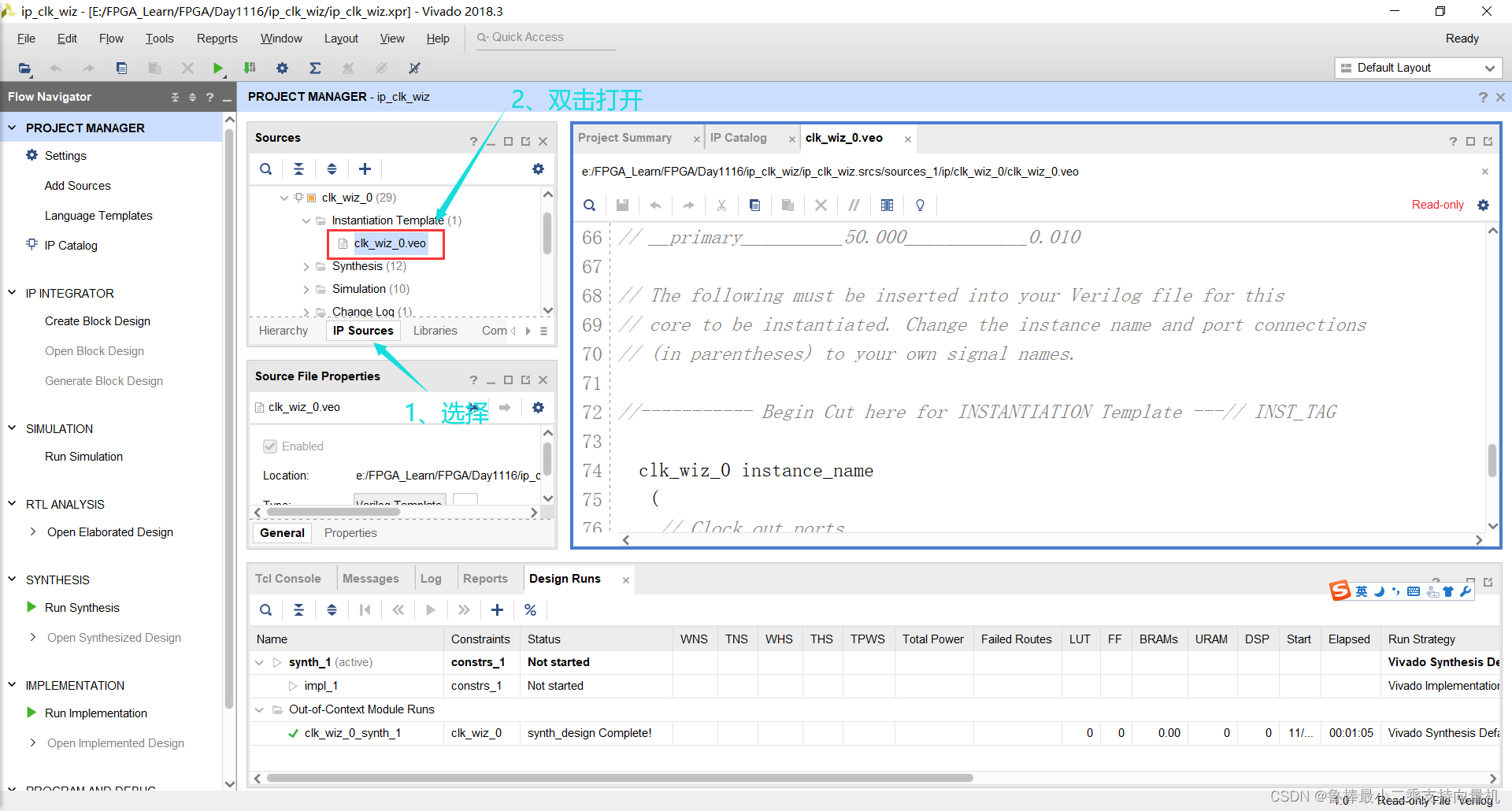Click Run Simulation in Flow Navigator

coord(83,457)
